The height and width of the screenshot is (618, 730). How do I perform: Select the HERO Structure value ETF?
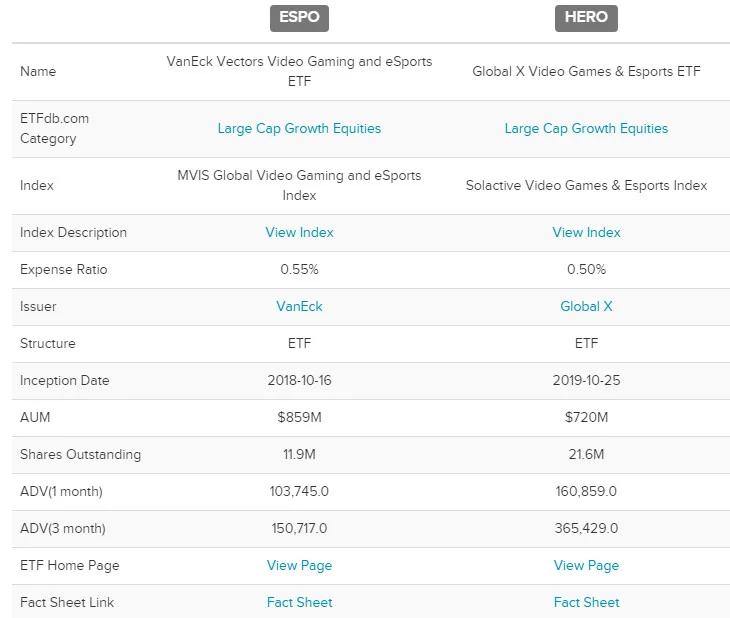586,343
